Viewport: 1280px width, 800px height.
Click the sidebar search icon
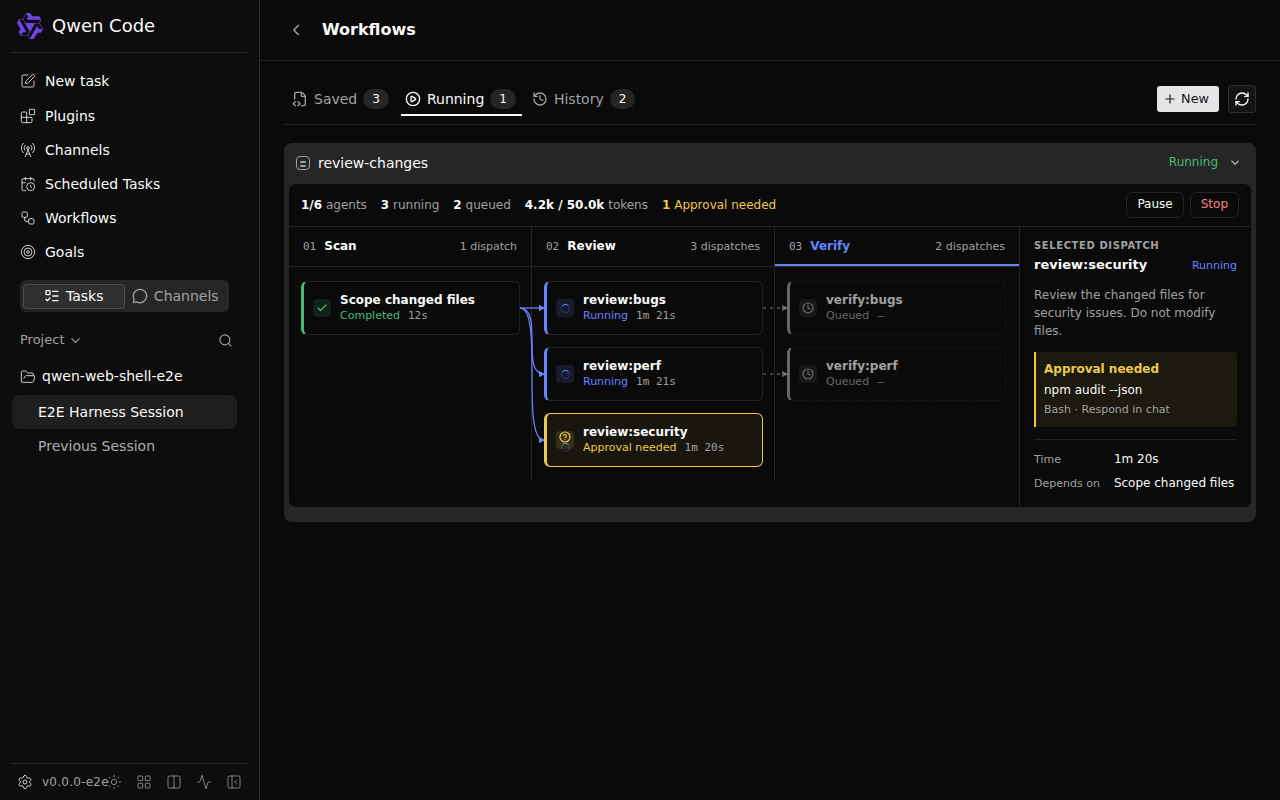coord(225,340)
